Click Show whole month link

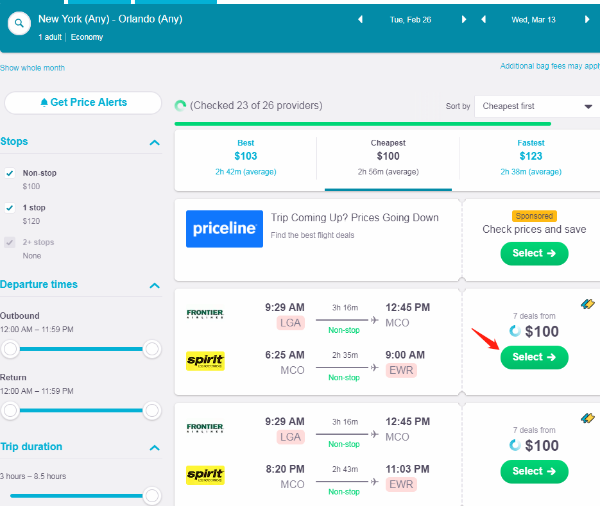(x=33, y=68)
